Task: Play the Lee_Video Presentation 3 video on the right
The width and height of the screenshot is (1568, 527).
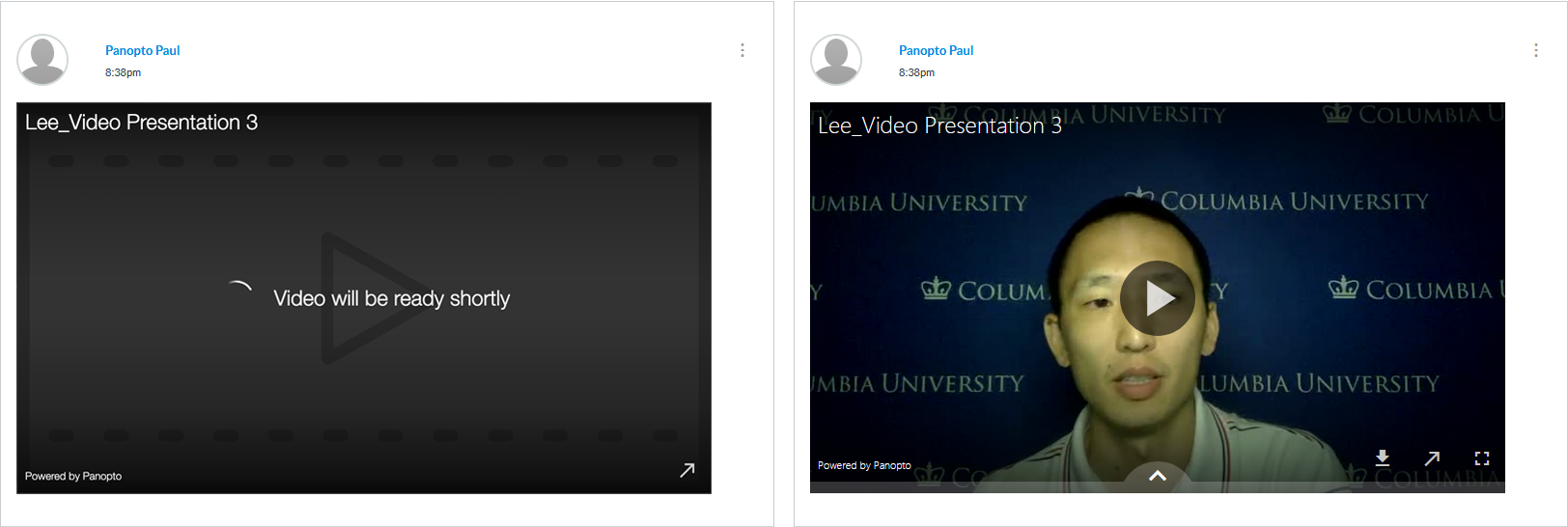Action: pyautogui.click(x=1158, y=298)
